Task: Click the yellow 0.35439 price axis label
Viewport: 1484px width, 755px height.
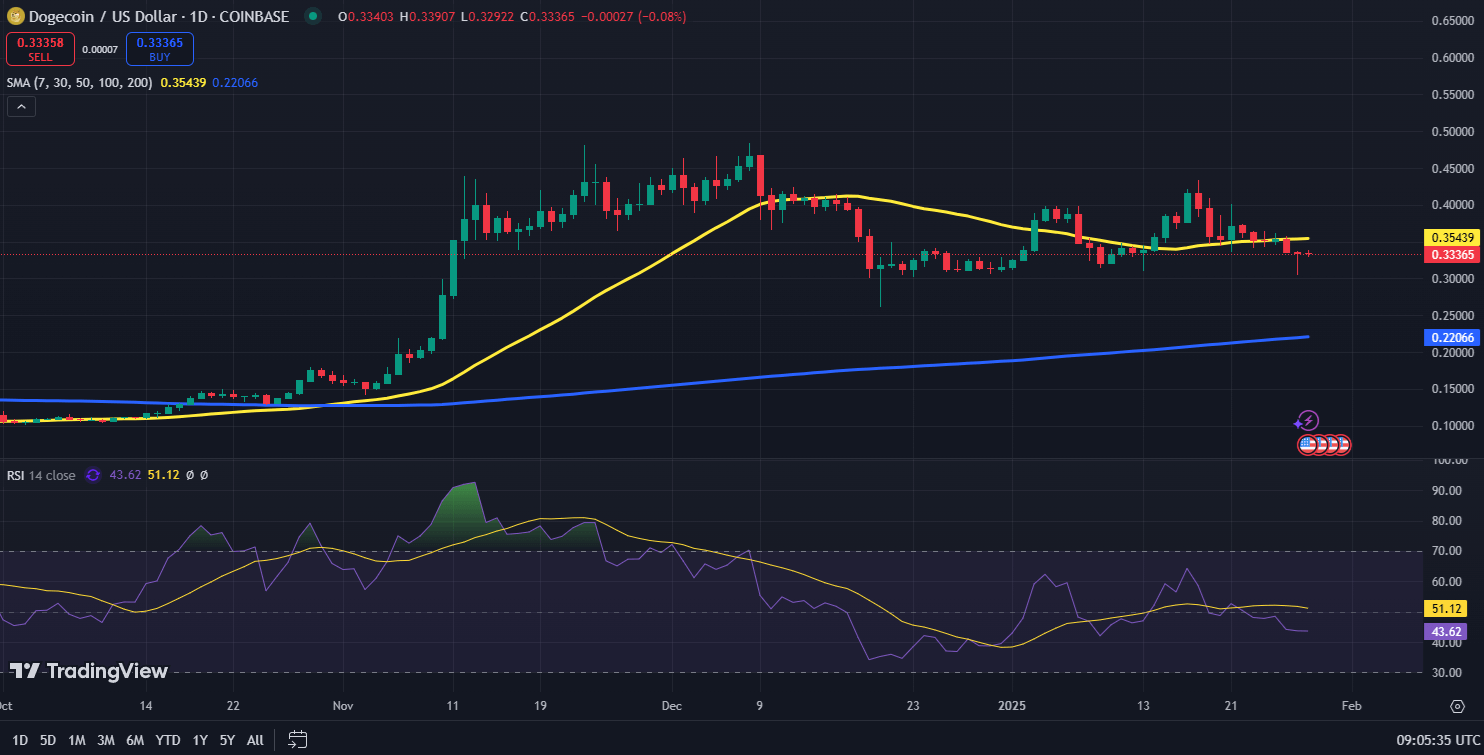Action: pyautogui.click(x=1451, y=238)
